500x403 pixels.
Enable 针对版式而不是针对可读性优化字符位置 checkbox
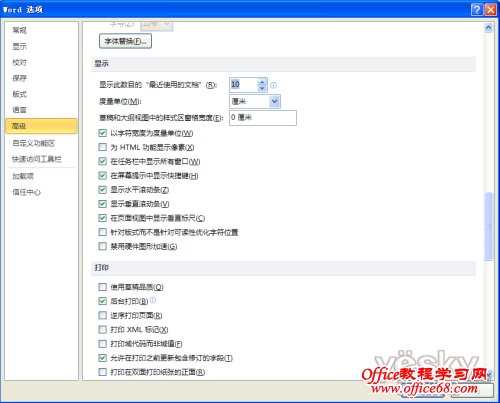(x=102, y=232)
